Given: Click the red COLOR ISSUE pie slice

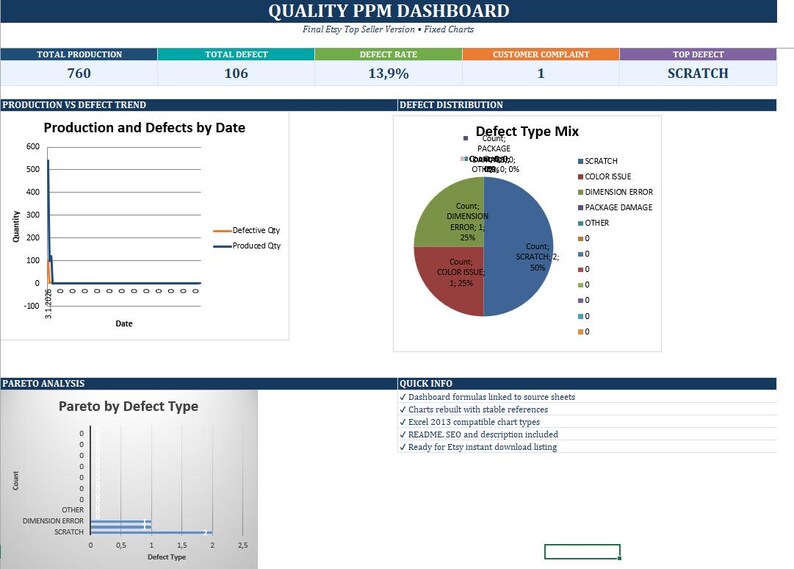Looking at the screenshot, I should pyautogui.click(x=449, y=281).
